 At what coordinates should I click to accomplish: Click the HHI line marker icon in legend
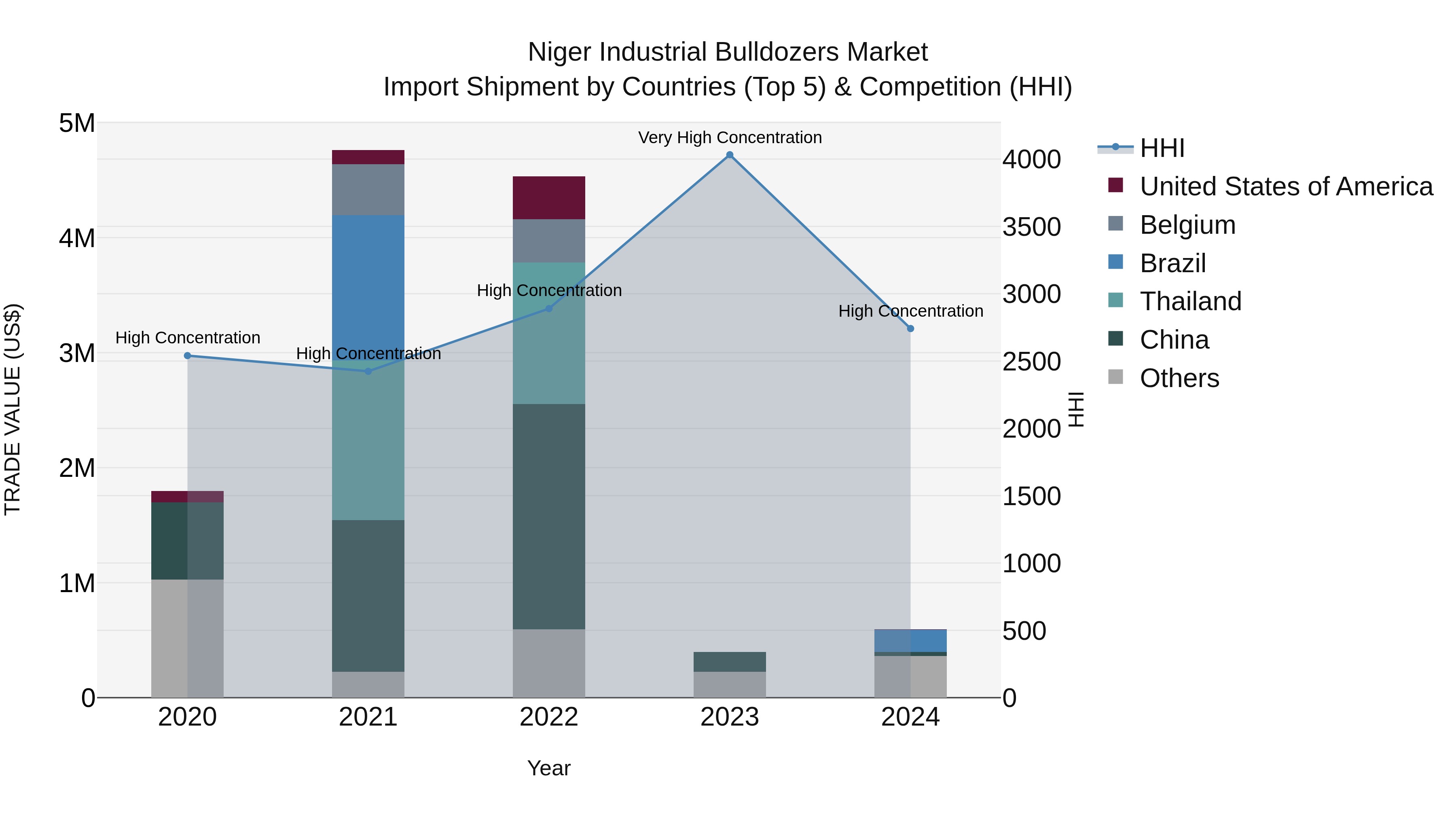[x=1116, y=147]
